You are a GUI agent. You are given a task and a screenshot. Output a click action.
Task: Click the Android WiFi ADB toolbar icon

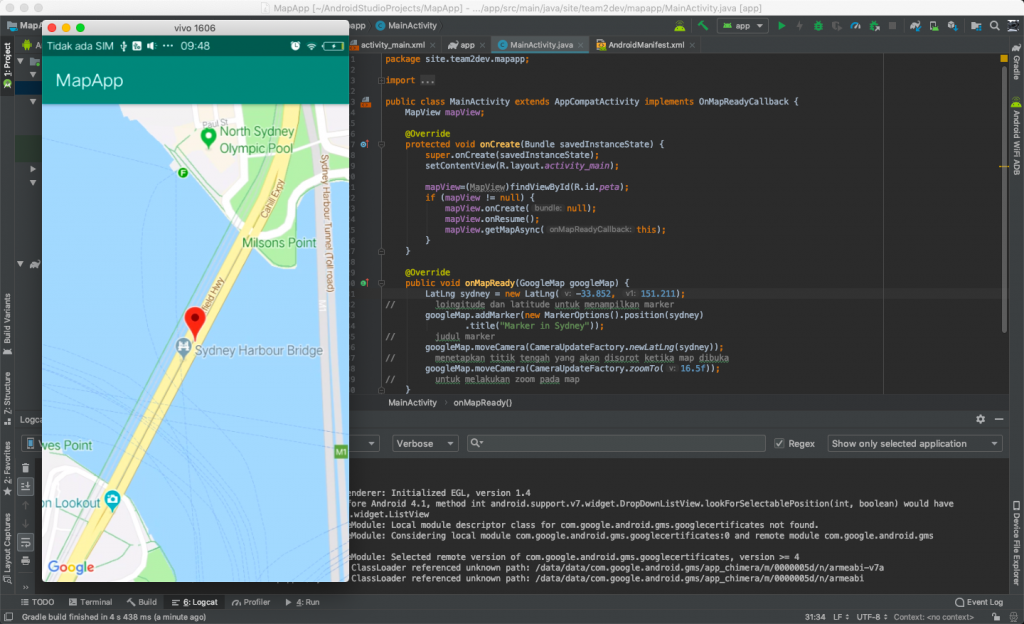pyautogui.click(x=679, y=26)
